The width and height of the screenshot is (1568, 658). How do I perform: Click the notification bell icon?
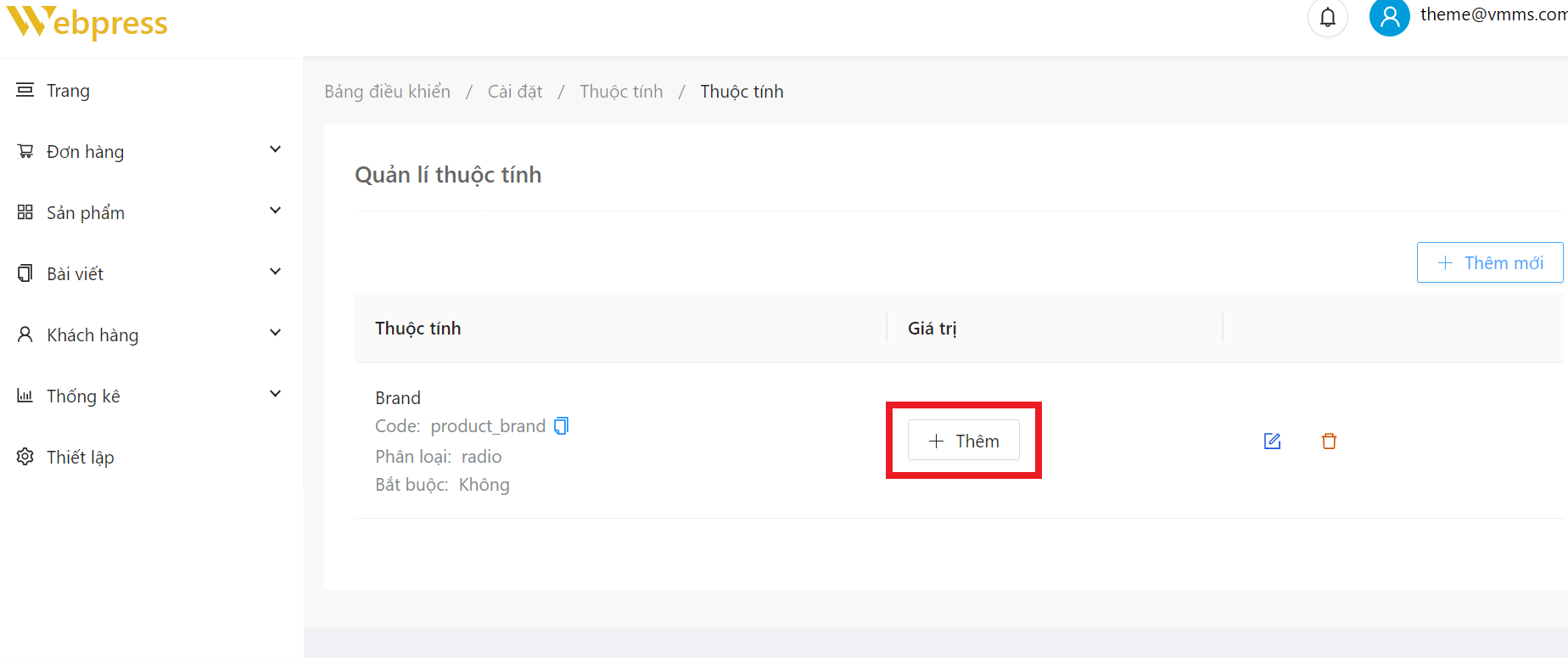[1328, 17]
